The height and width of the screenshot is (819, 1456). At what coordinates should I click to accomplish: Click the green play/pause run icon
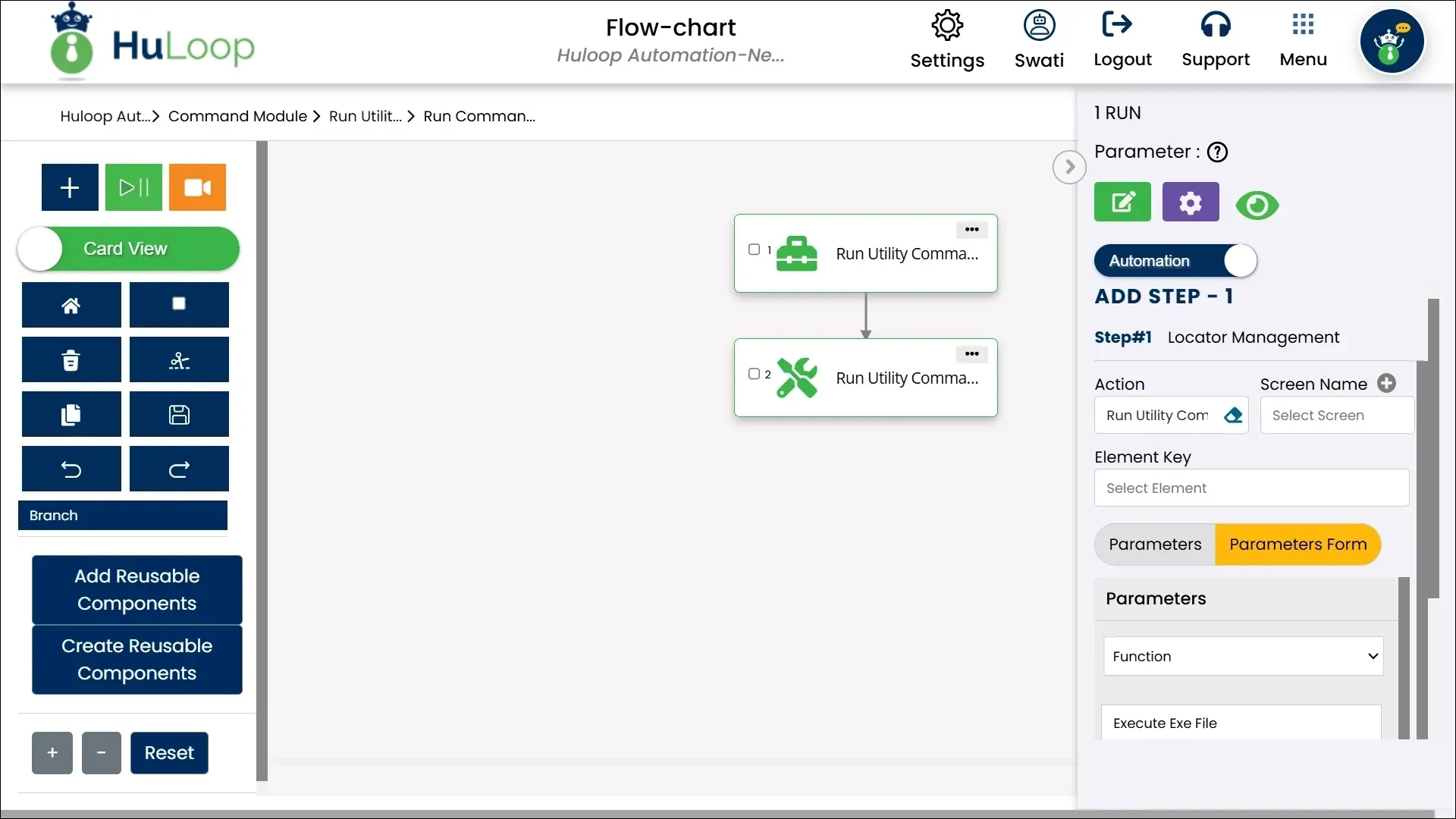pyautogui.click(x=133, y=187)
